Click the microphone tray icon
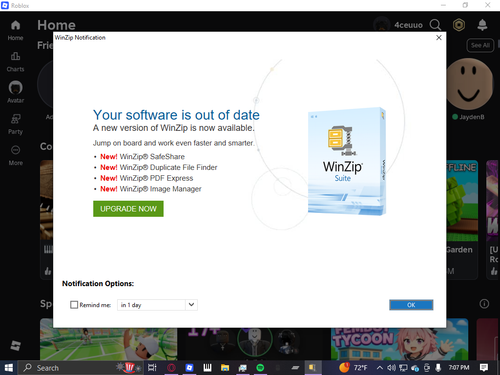This screenshot has height=375, width=500. 438,368
